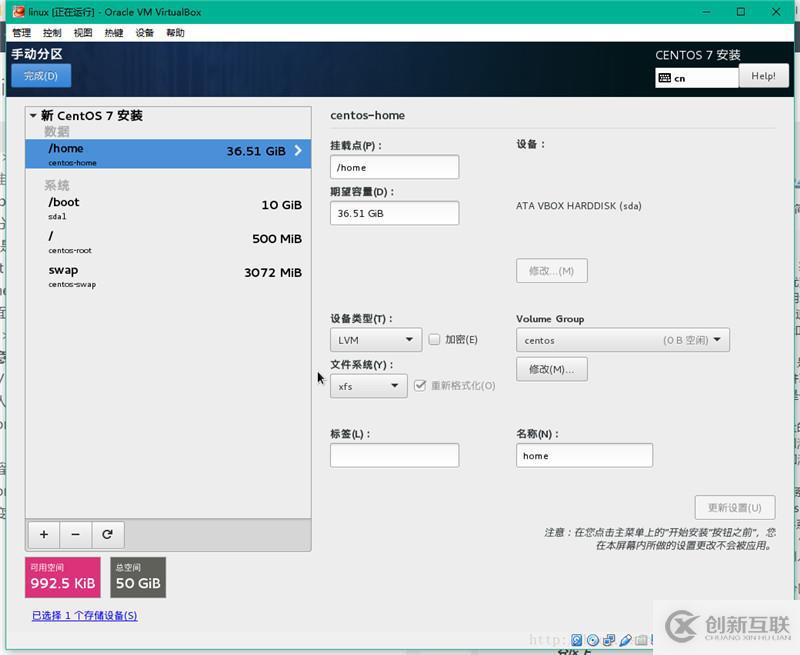Click the 期望容量 36.51 GiB field
Screen dimensions: 800x655
pyautogui.click(x=394, y=213)
